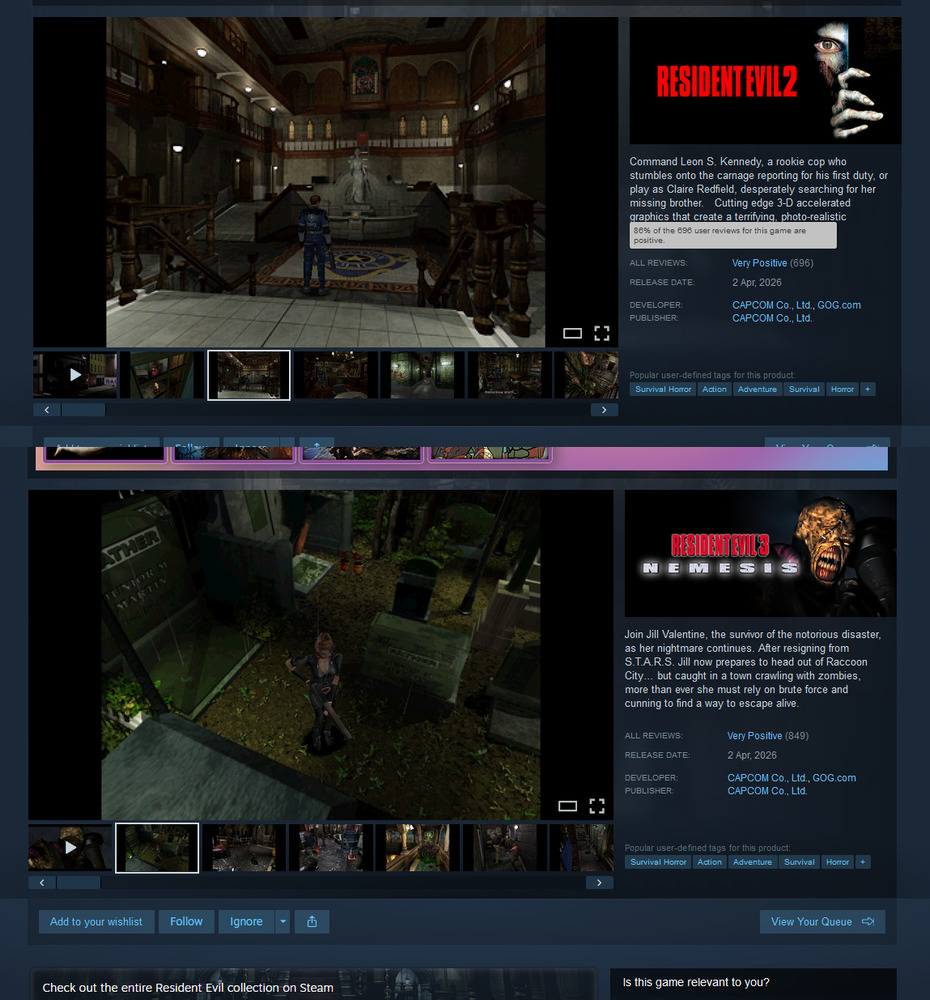Select the highlighted police station hall thumbnail

[x=249, y=375]
